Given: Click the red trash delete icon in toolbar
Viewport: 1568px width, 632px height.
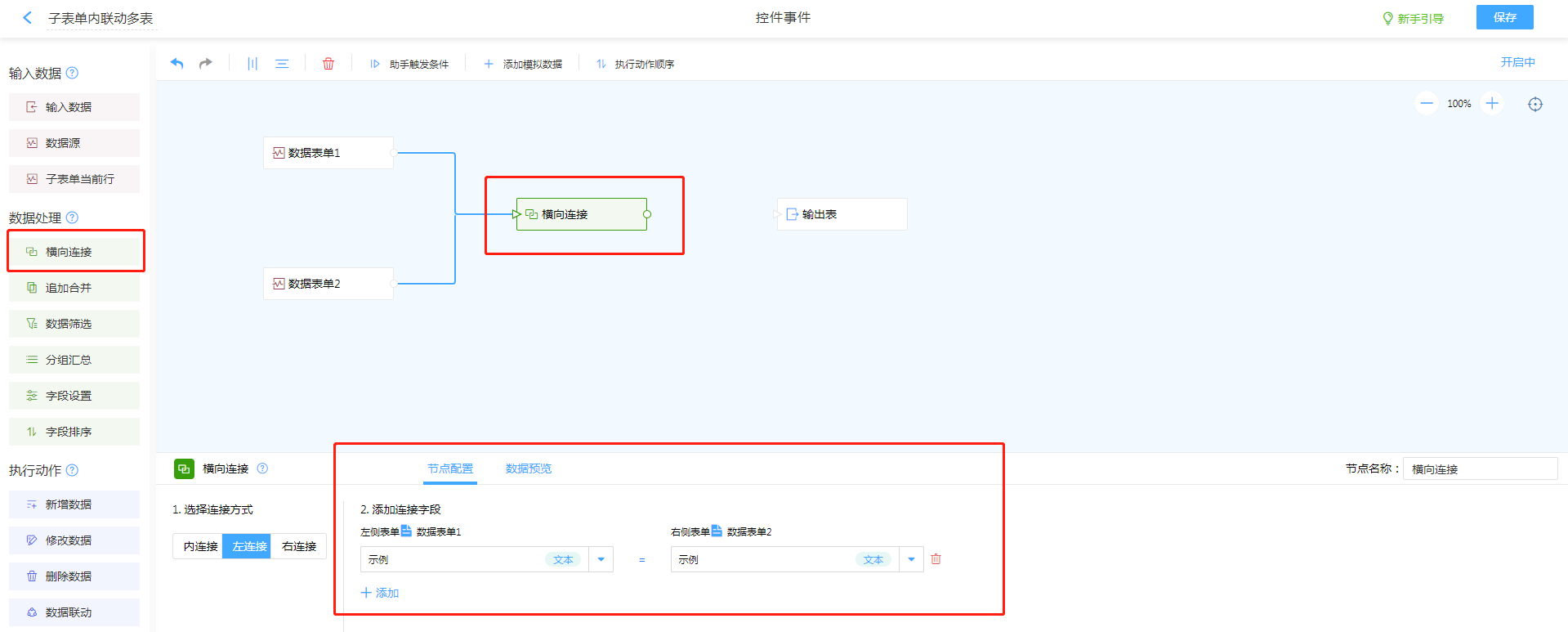Looking at the screenshot, I should [328, 64].
